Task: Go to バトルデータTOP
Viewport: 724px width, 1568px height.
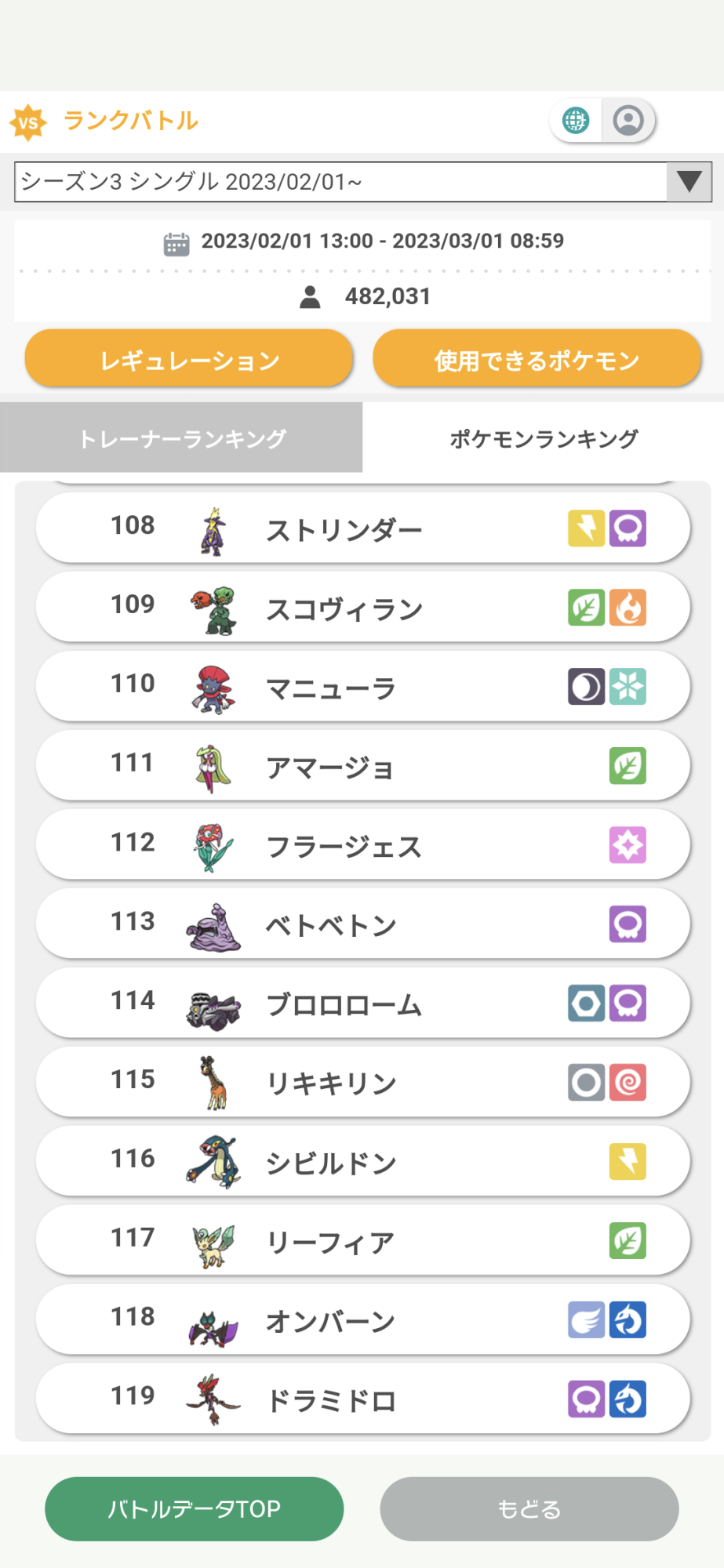Action: pos(194,1509)
